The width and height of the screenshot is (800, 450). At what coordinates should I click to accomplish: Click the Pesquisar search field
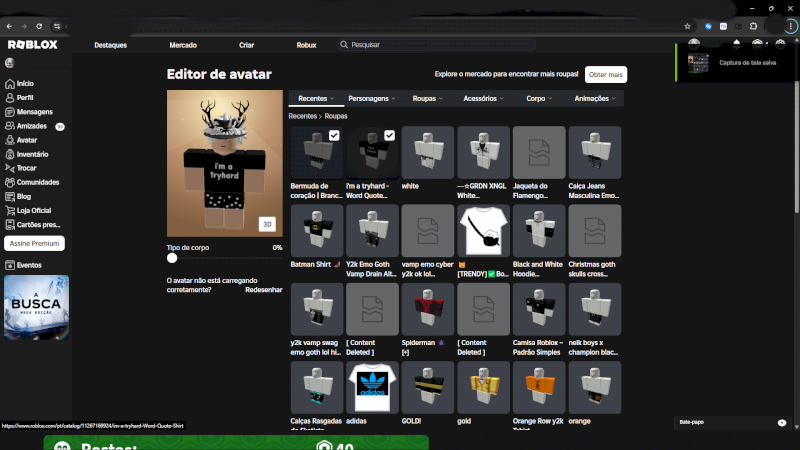(436, 45)
